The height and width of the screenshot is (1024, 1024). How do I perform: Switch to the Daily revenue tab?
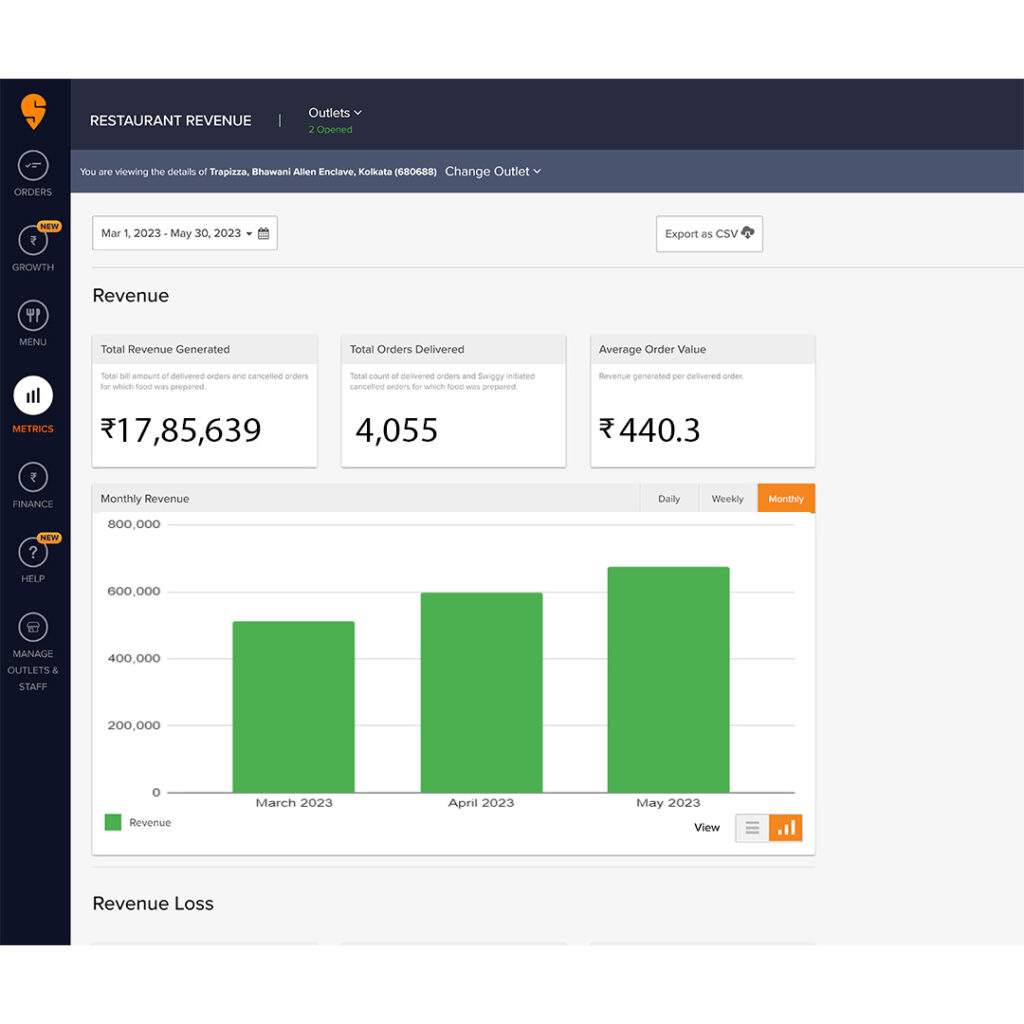click(x=668, y=499)
